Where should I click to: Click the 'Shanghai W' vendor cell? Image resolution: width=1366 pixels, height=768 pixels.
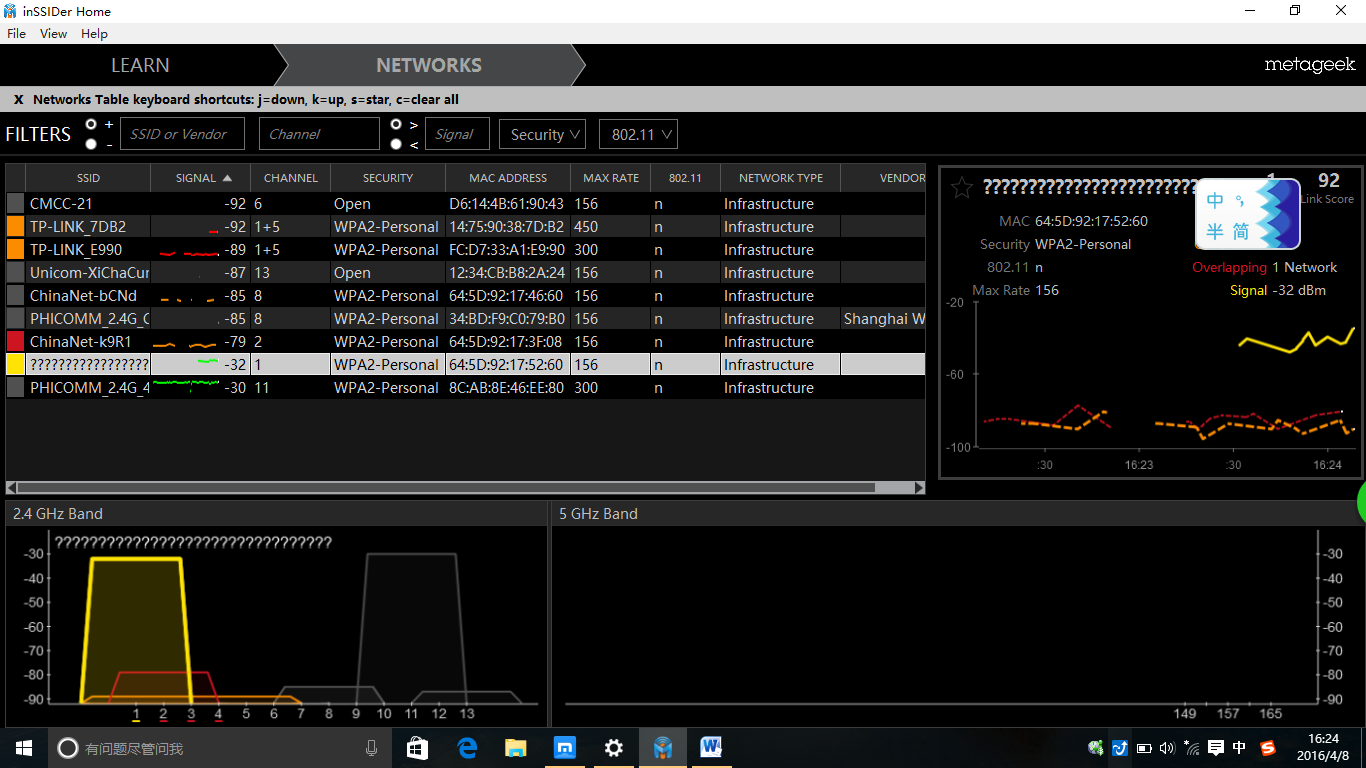(x=884, y=319)
